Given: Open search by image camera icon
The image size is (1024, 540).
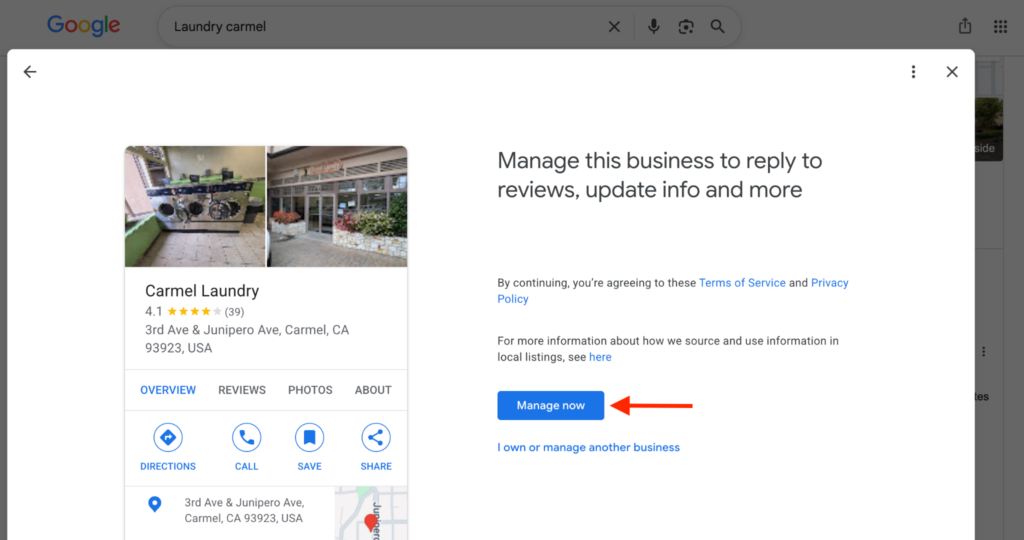Looking at the screenshot, I should point(685,27).
